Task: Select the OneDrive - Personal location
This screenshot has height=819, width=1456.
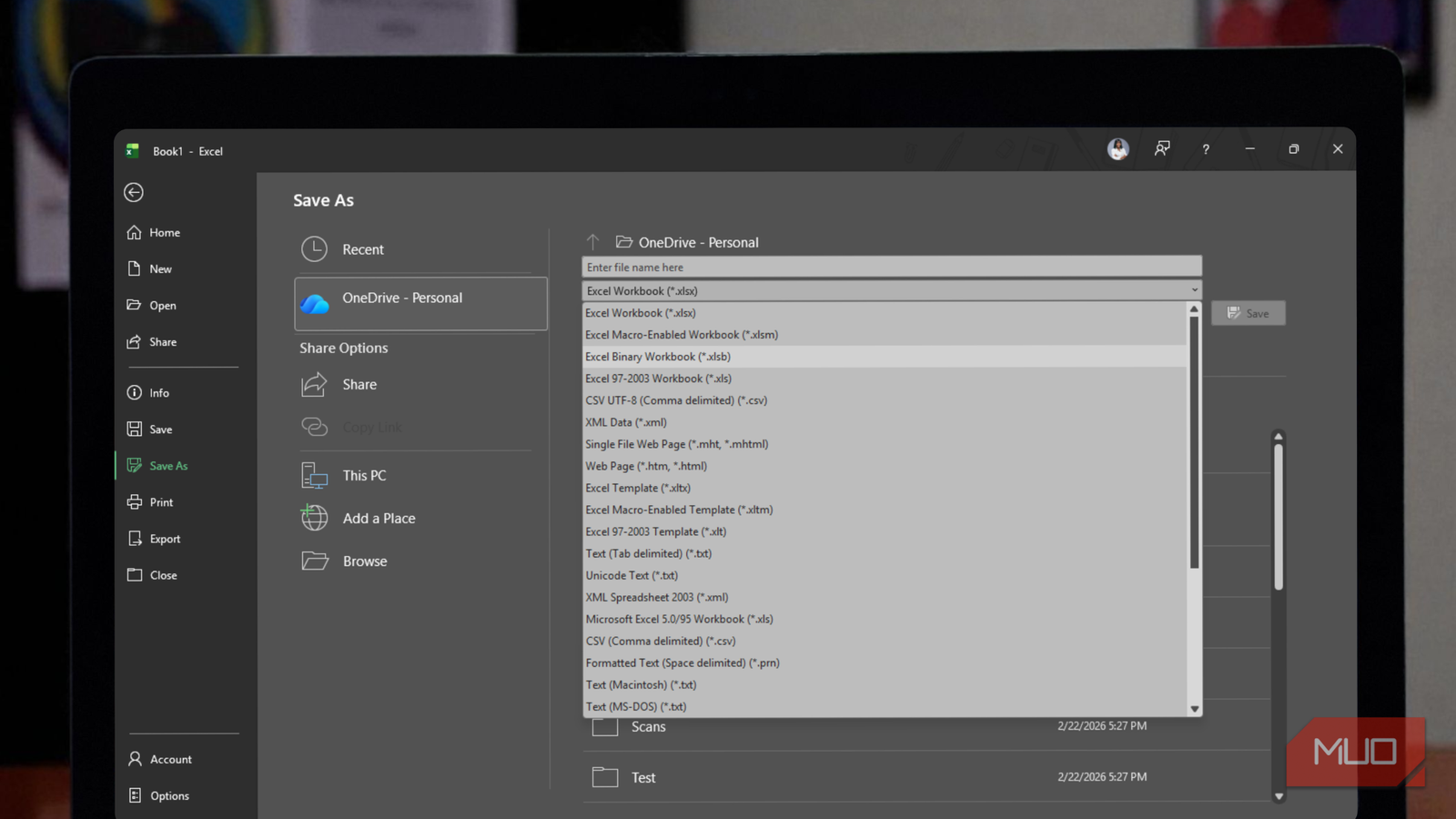Action: [420, 303]
